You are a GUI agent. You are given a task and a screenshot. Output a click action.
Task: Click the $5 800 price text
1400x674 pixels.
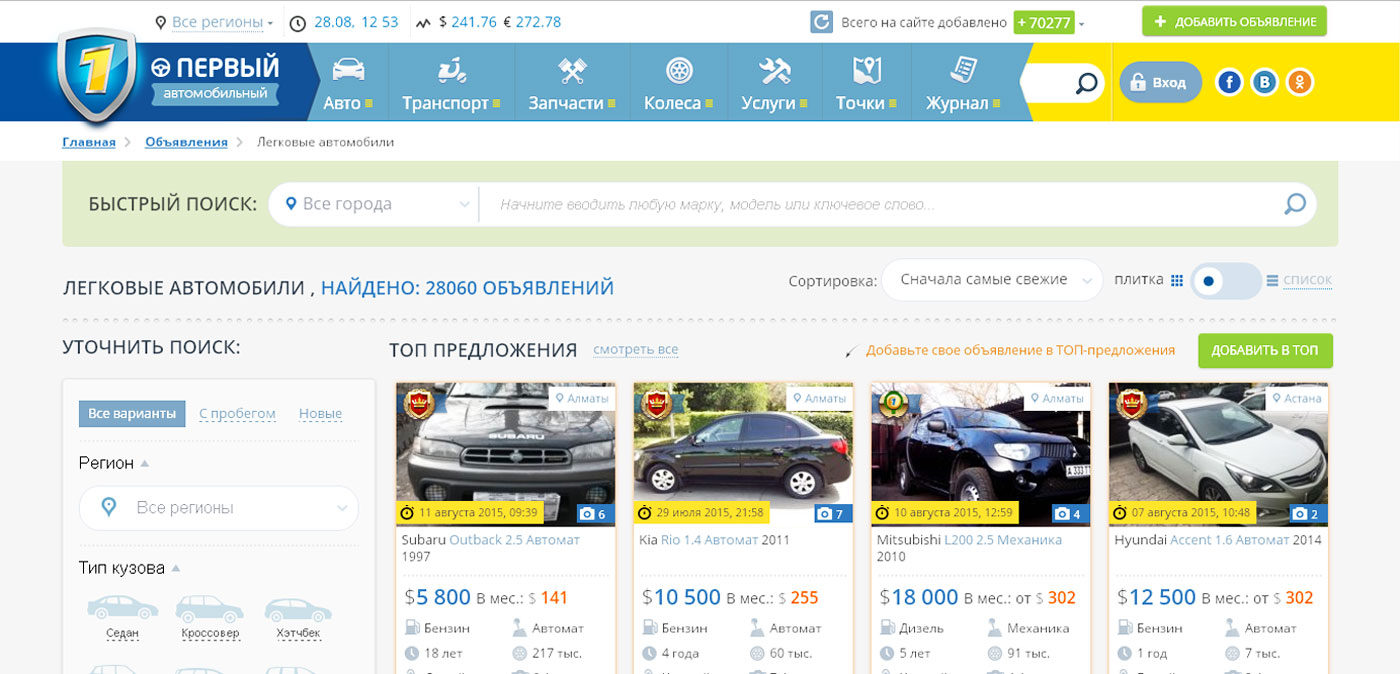tap(438, 597)
